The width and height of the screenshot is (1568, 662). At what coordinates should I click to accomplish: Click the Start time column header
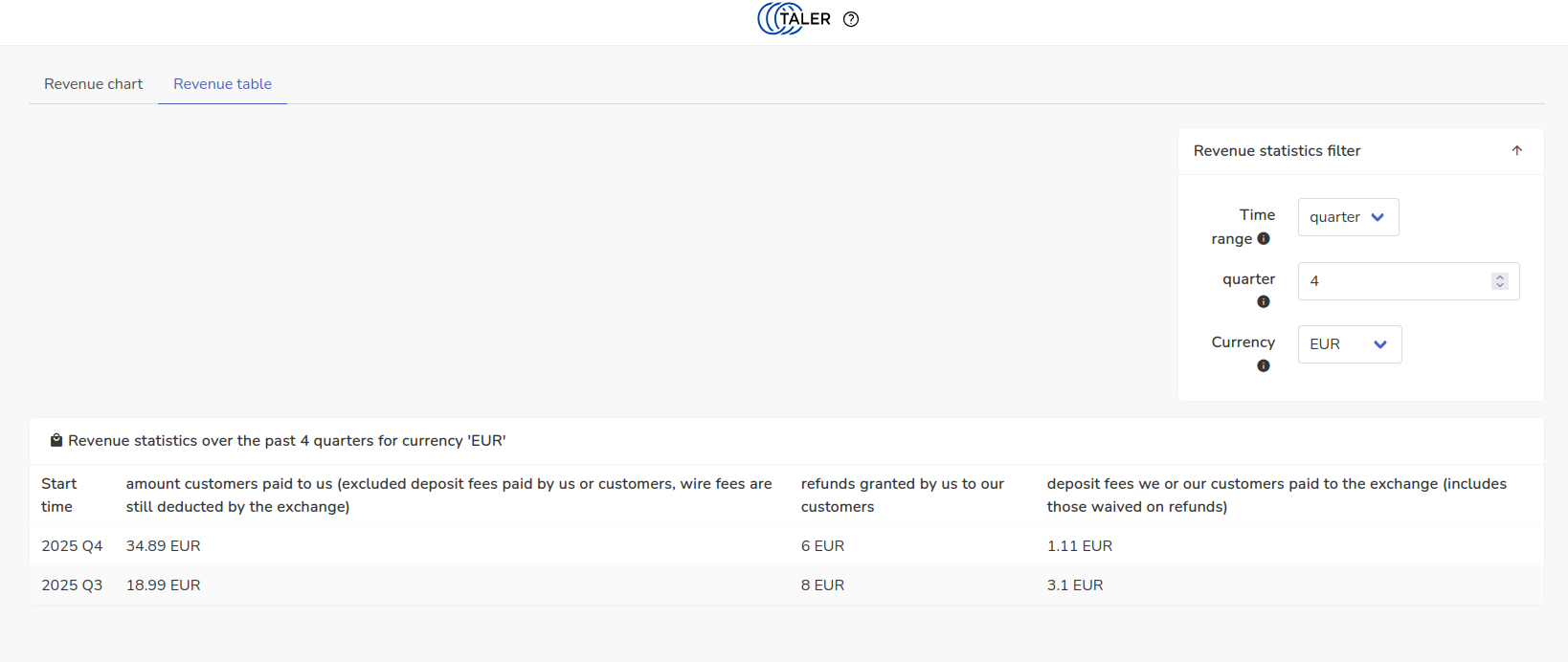(x=58, y=495)
